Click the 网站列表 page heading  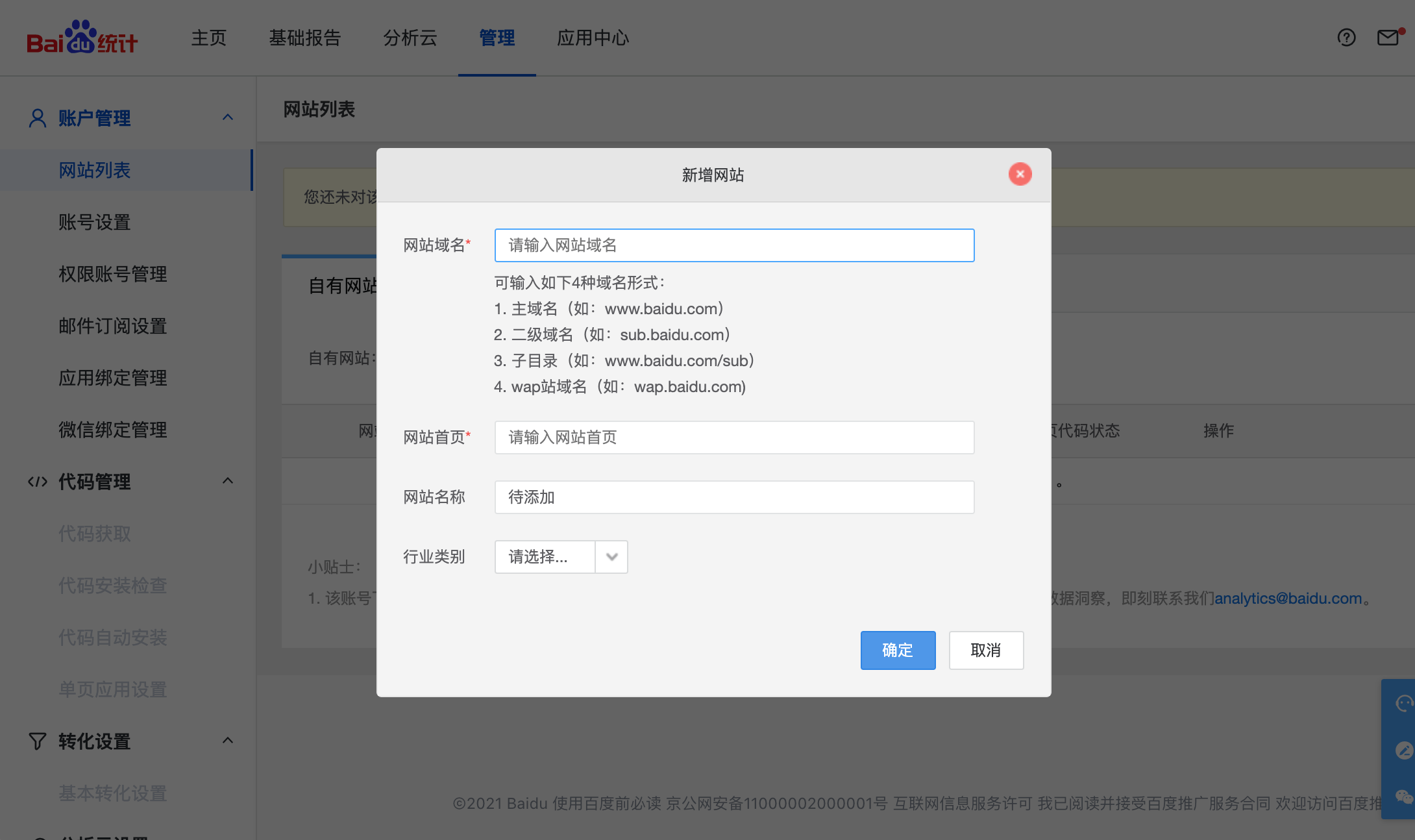tap(319, 109)
